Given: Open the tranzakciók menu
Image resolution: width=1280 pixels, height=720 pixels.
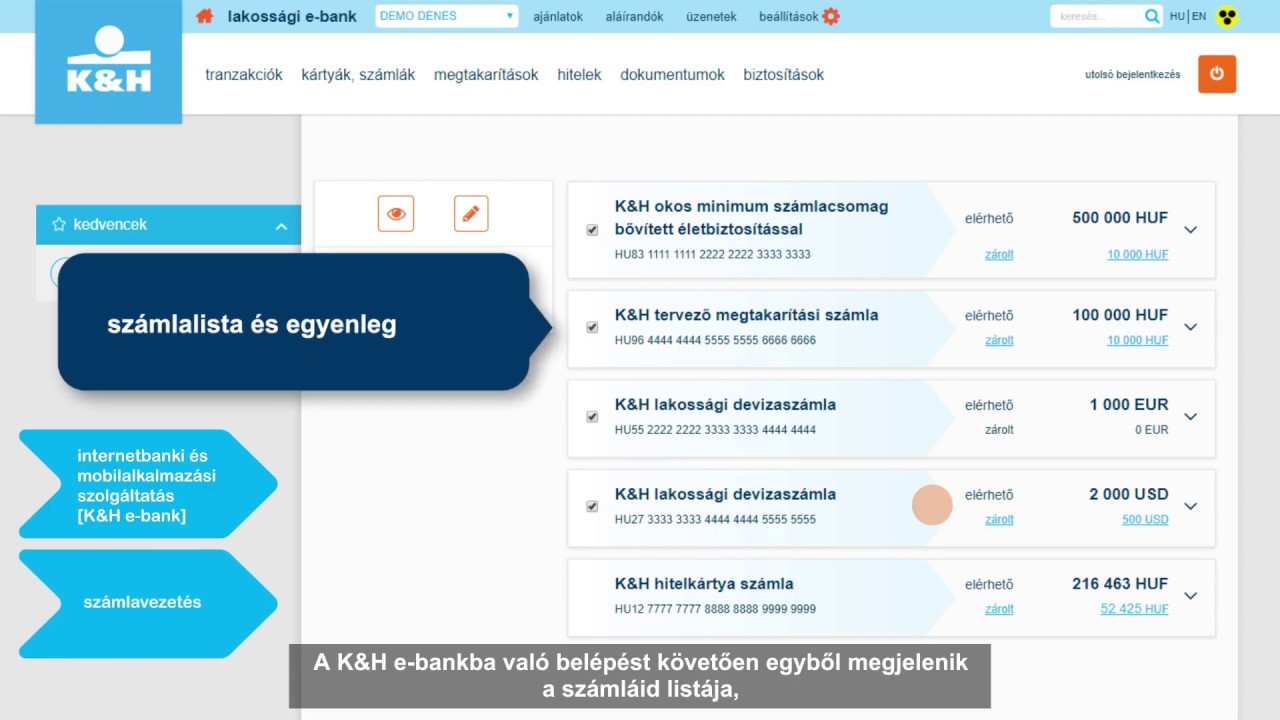Looking at the screenshot, I should coord(244,75).
